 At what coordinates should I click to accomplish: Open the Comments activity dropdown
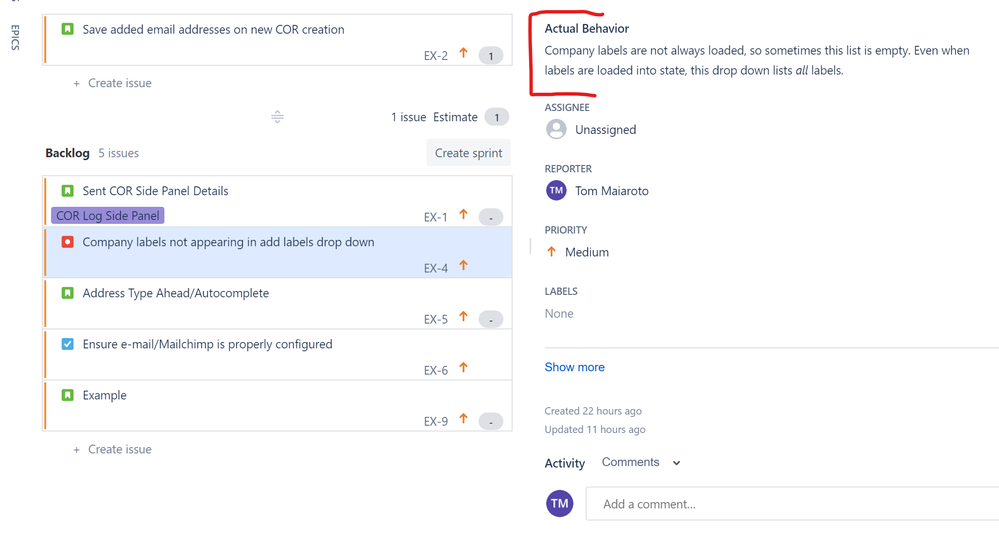coord(641,462)
